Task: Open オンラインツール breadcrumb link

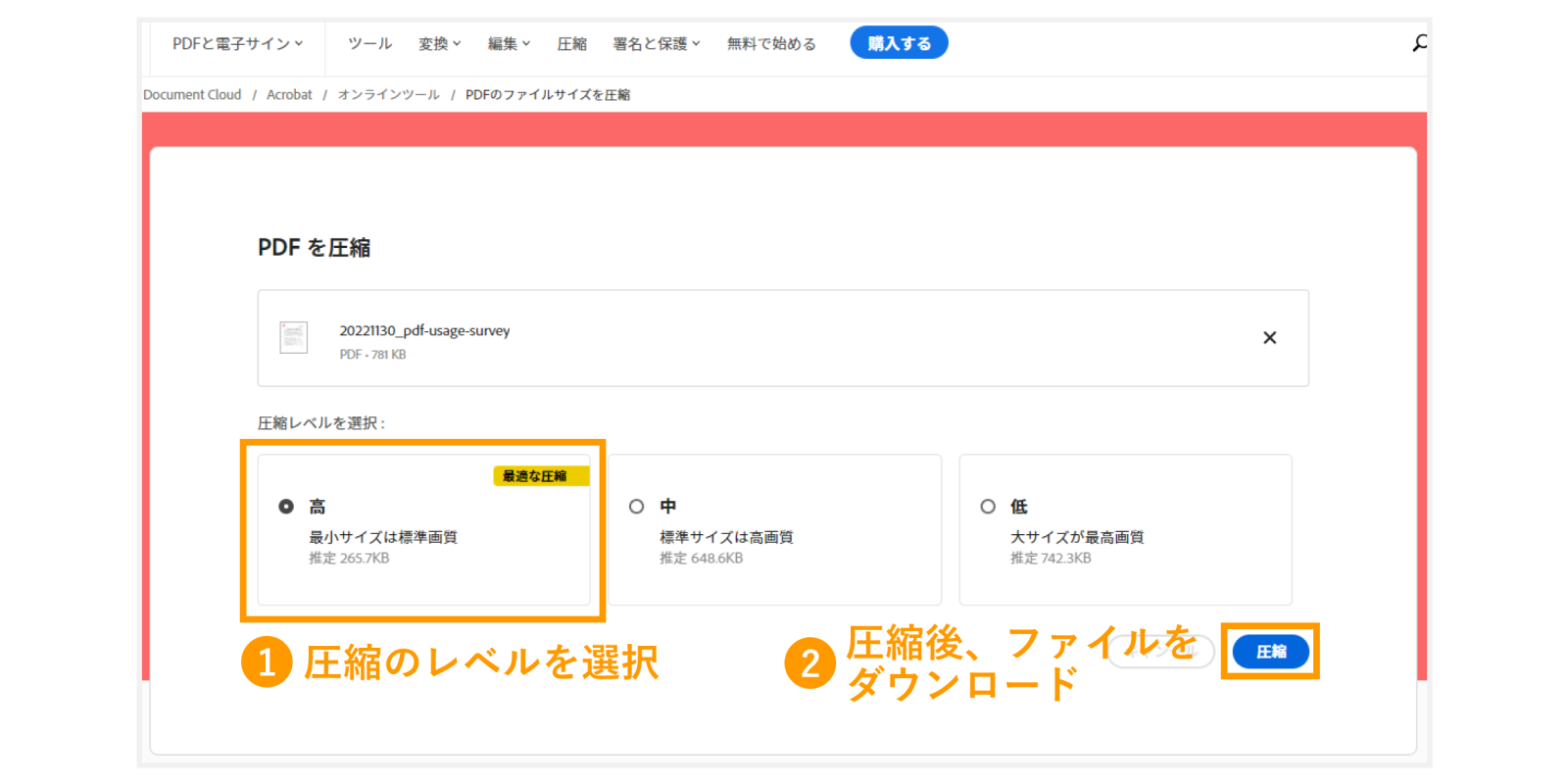Action: pos(389,95)
